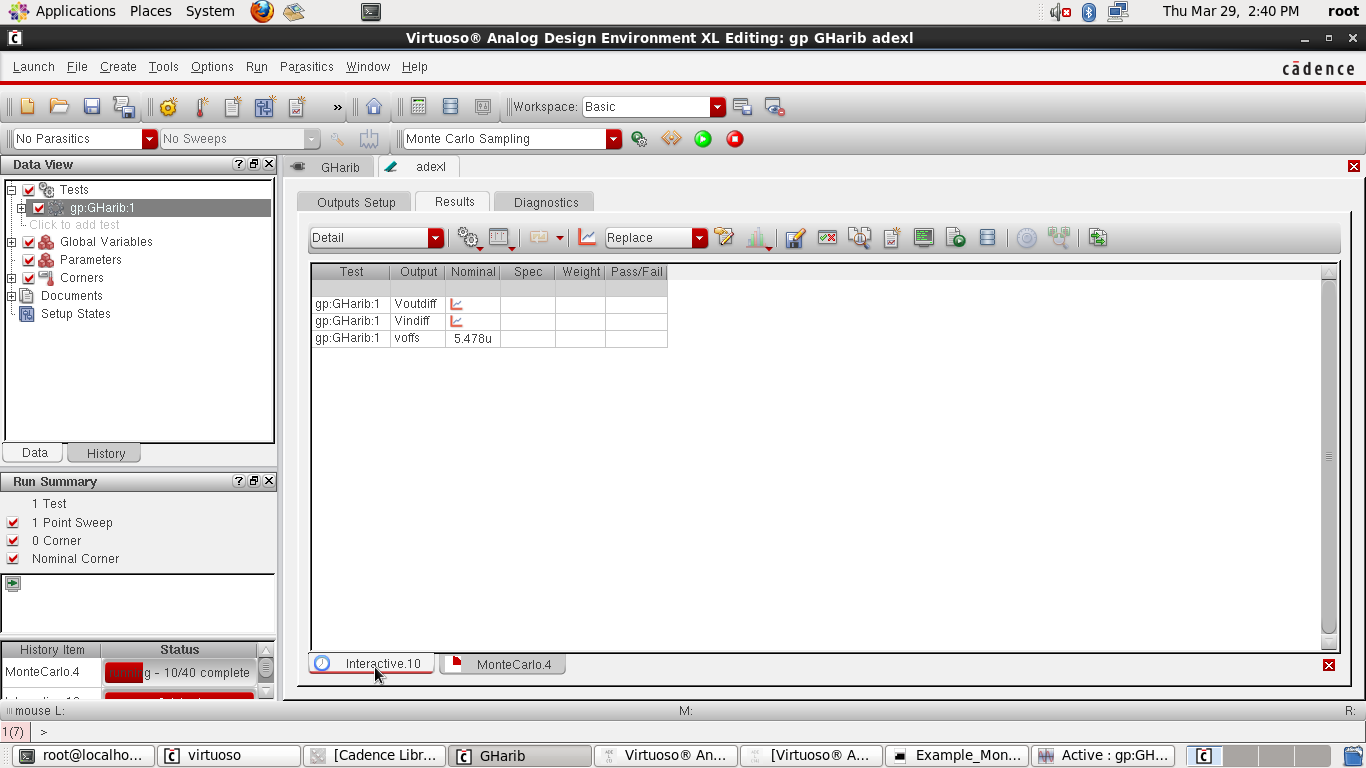This screenshot has width=1366, height=768.
Task: Click the thermometer corners icon
Action: pos(201,107)
